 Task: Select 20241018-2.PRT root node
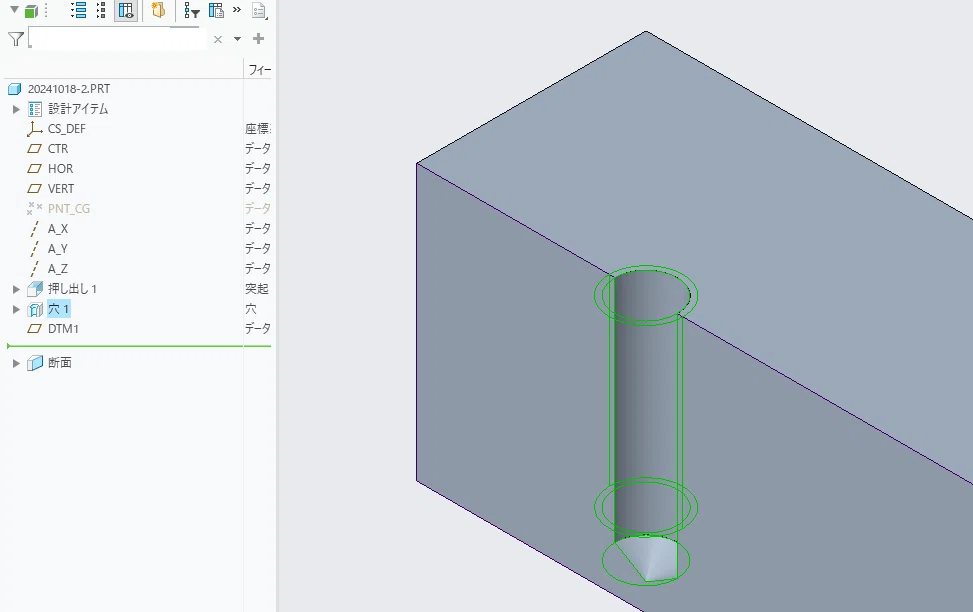coord(69,89)
